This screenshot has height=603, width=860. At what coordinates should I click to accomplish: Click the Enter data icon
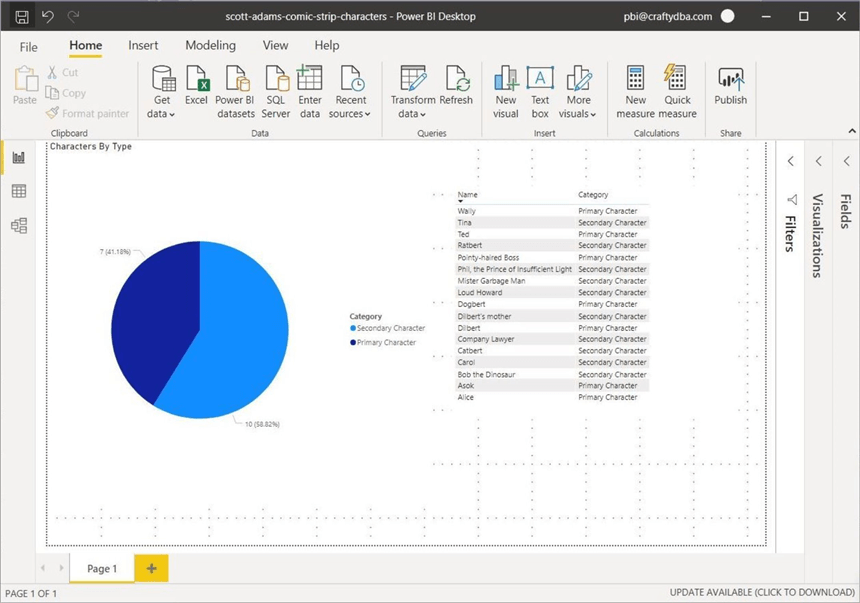(x=310, y=79)
